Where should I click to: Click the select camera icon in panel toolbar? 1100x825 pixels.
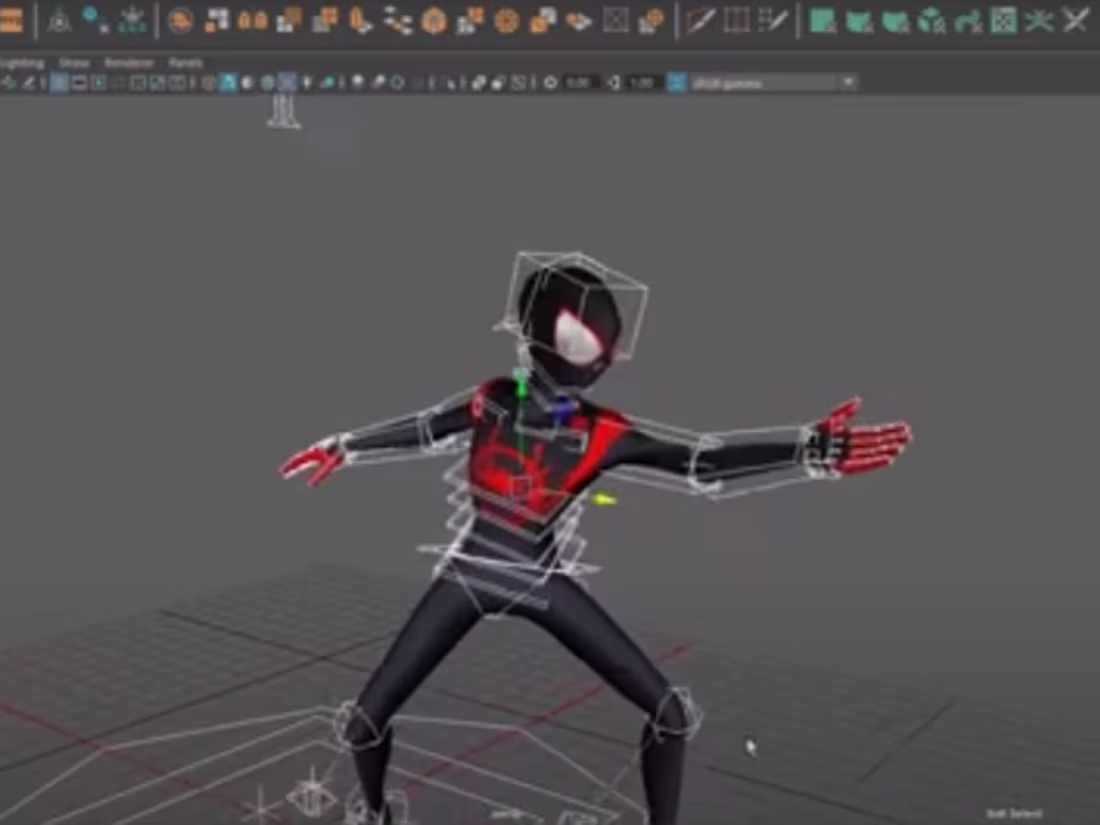pyautogui.click(x=9, y=83)
